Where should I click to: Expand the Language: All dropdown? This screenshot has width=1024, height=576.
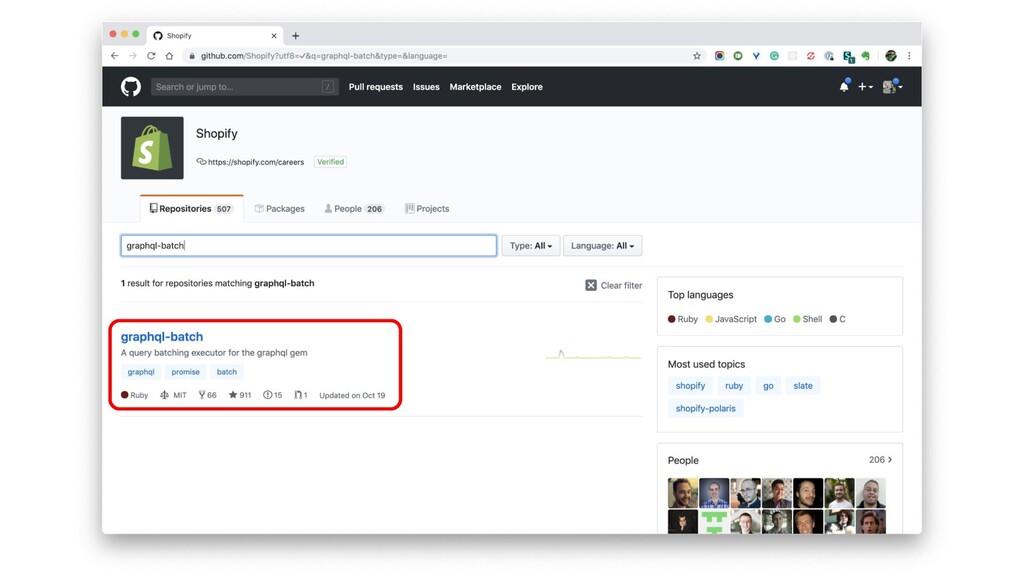tap(602, 246)
